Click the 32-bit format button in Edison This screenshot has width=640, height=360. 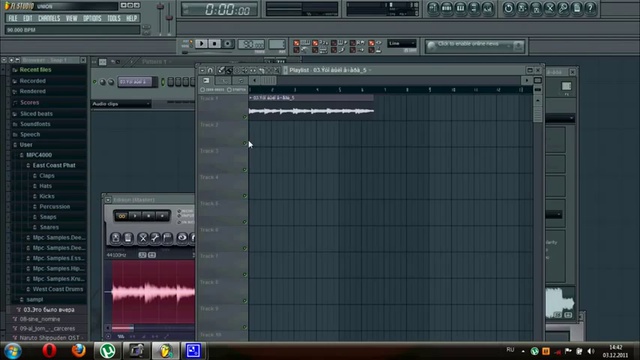142,255
